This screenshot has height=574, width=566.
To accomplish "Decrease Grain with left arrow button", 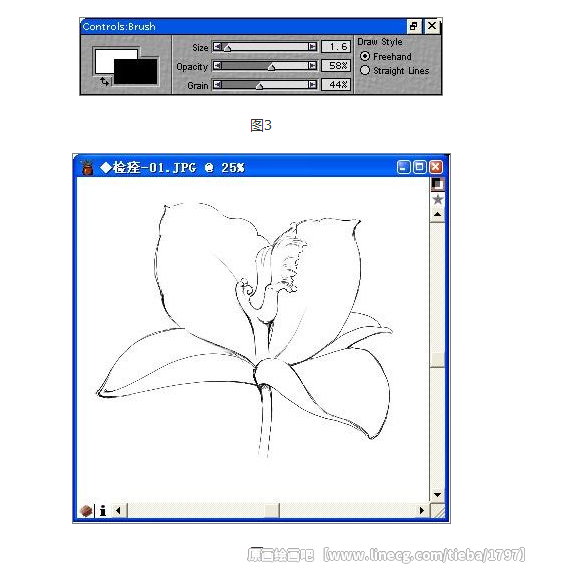I will click(217, 85).
